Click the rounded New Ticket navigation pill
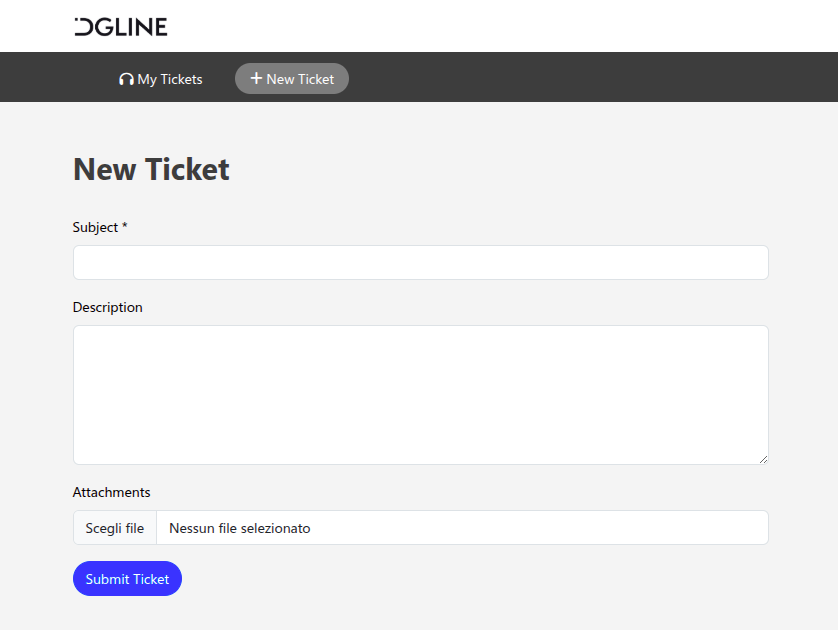 (292, 78)
